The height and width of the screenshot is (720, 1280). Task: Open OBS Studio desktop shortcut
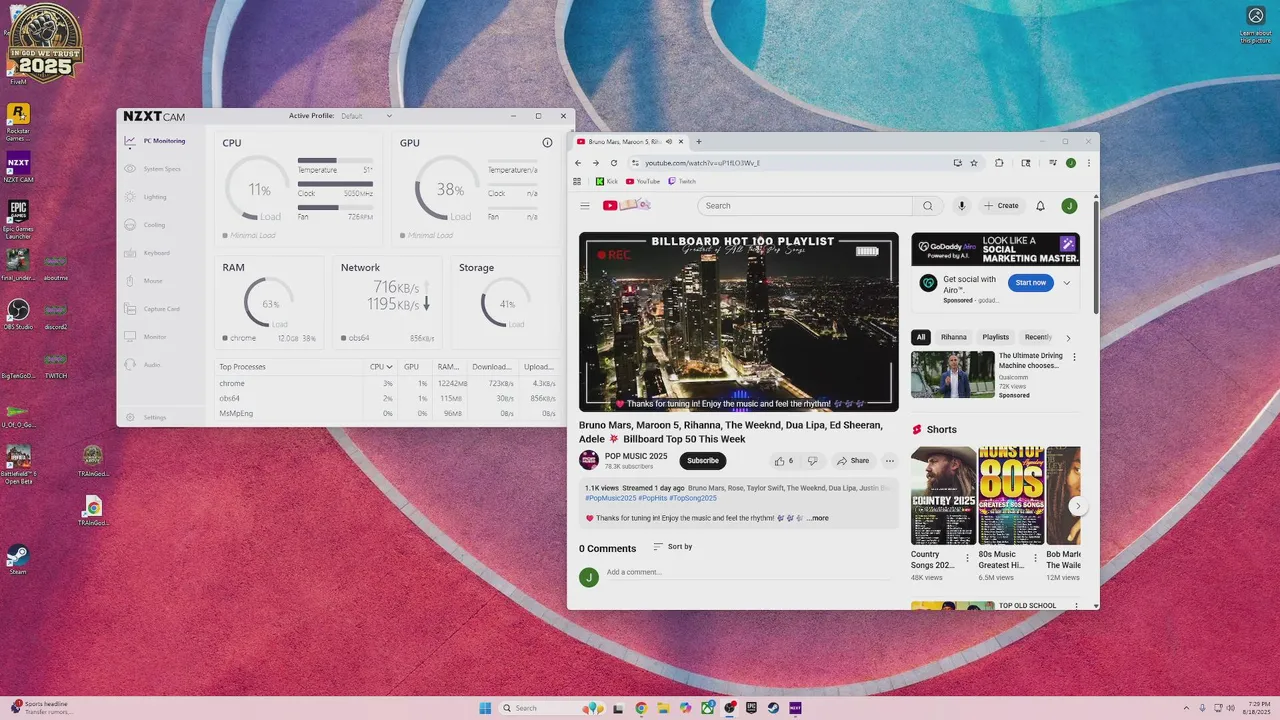18,314
